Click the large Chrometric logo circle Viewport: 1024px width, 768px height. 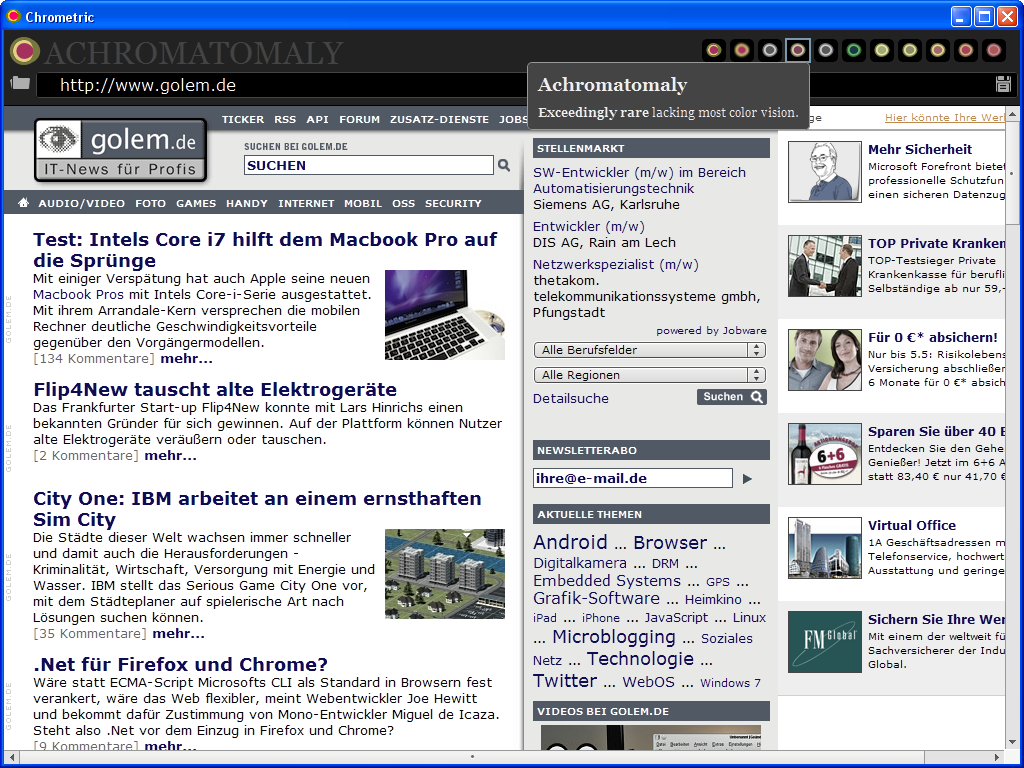pos(24,51)
